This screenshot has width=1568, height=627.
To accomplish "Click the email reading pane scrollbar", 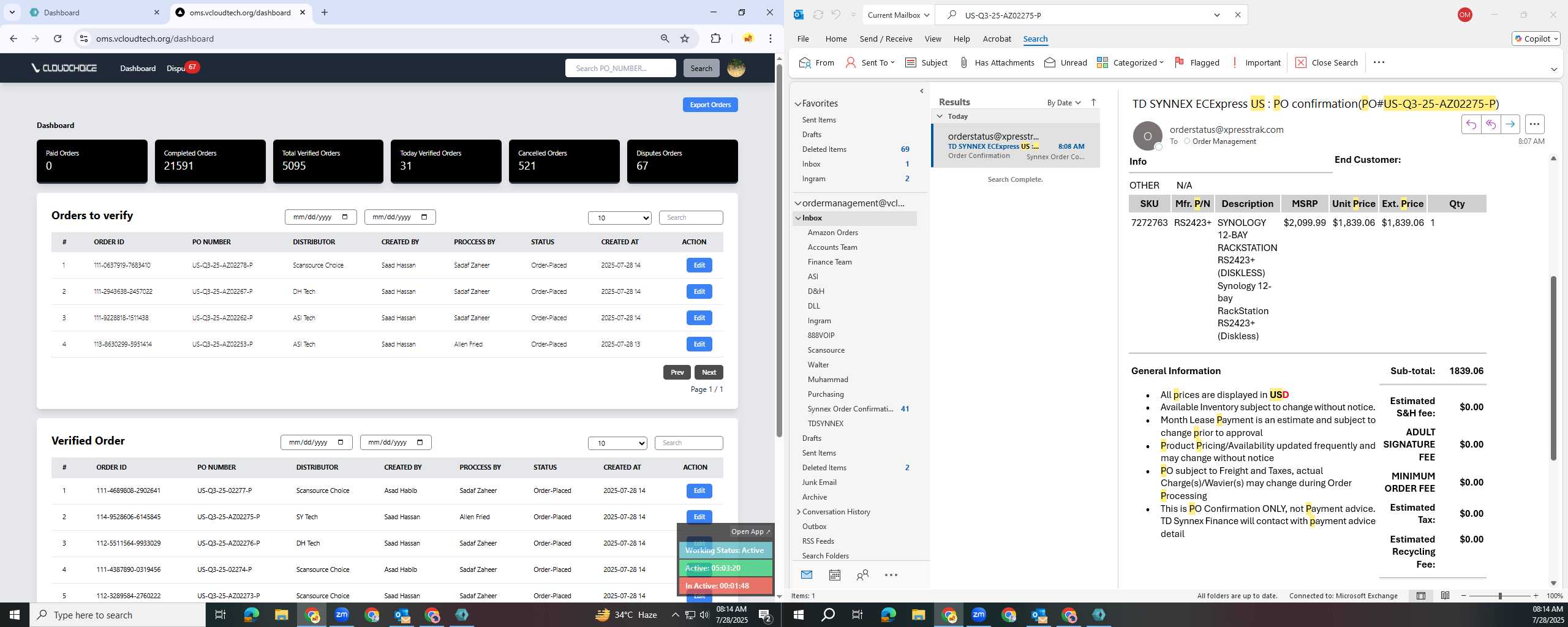I will [1553, 367].
